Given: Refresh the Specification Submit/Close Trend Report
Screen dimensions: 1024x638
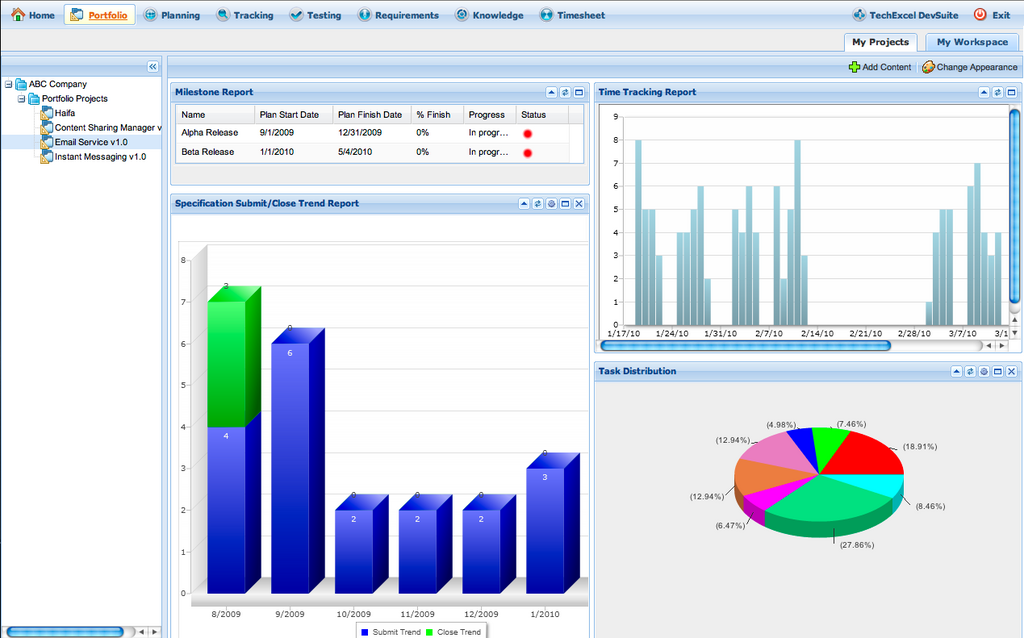Looking at the screenshot, I should (x=537, y=204).
